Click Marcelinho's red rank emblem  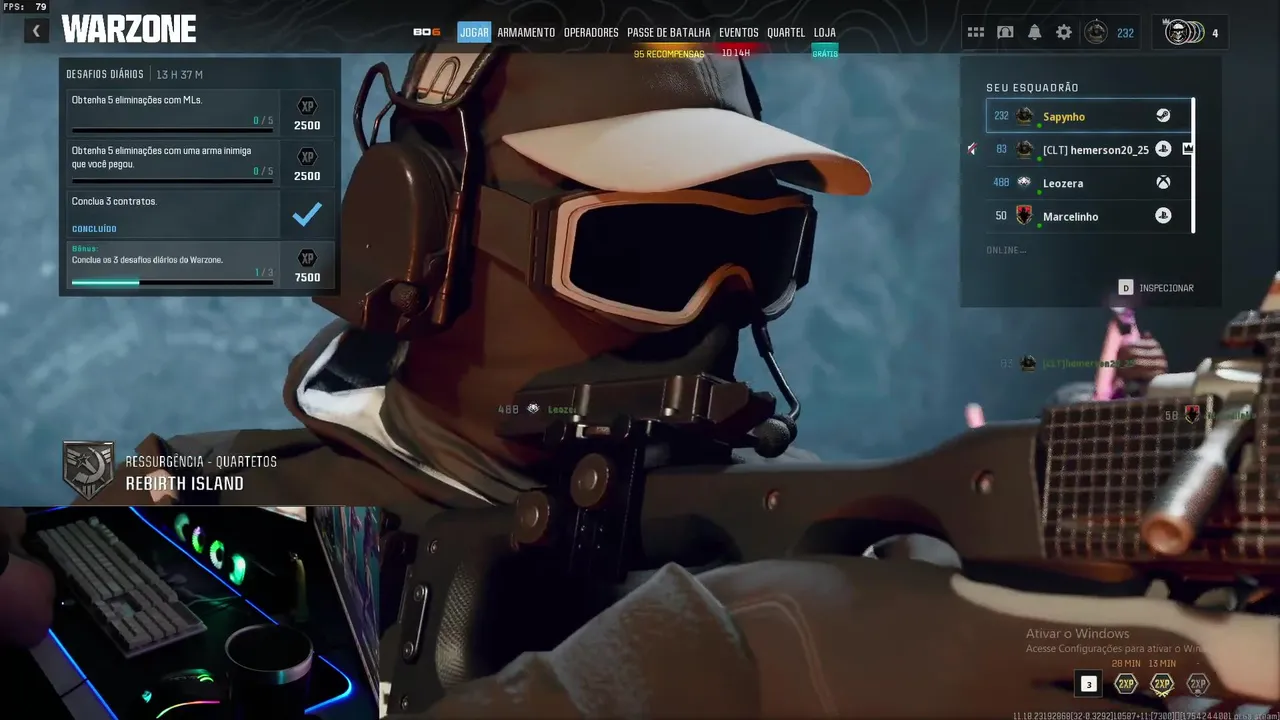(1024, 215)
